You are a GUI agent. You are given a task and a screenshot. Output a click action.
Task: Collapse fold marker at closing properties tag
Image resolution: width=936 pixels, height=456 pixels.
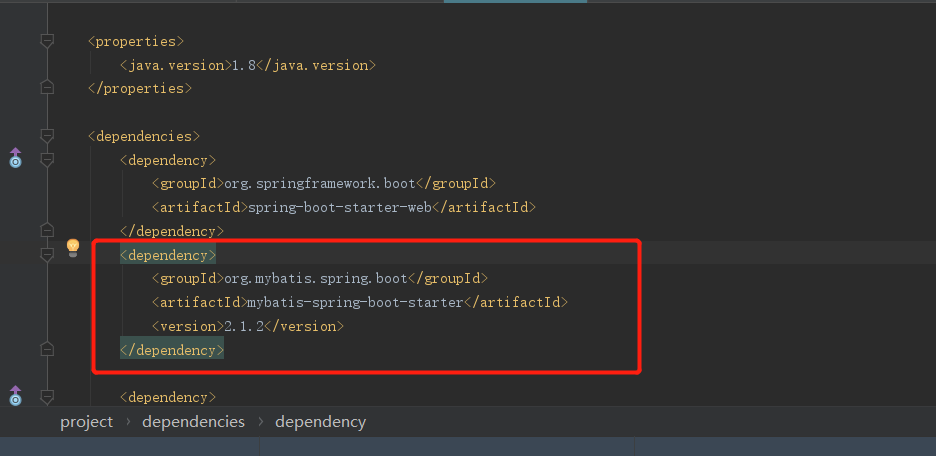coord(47,88)
